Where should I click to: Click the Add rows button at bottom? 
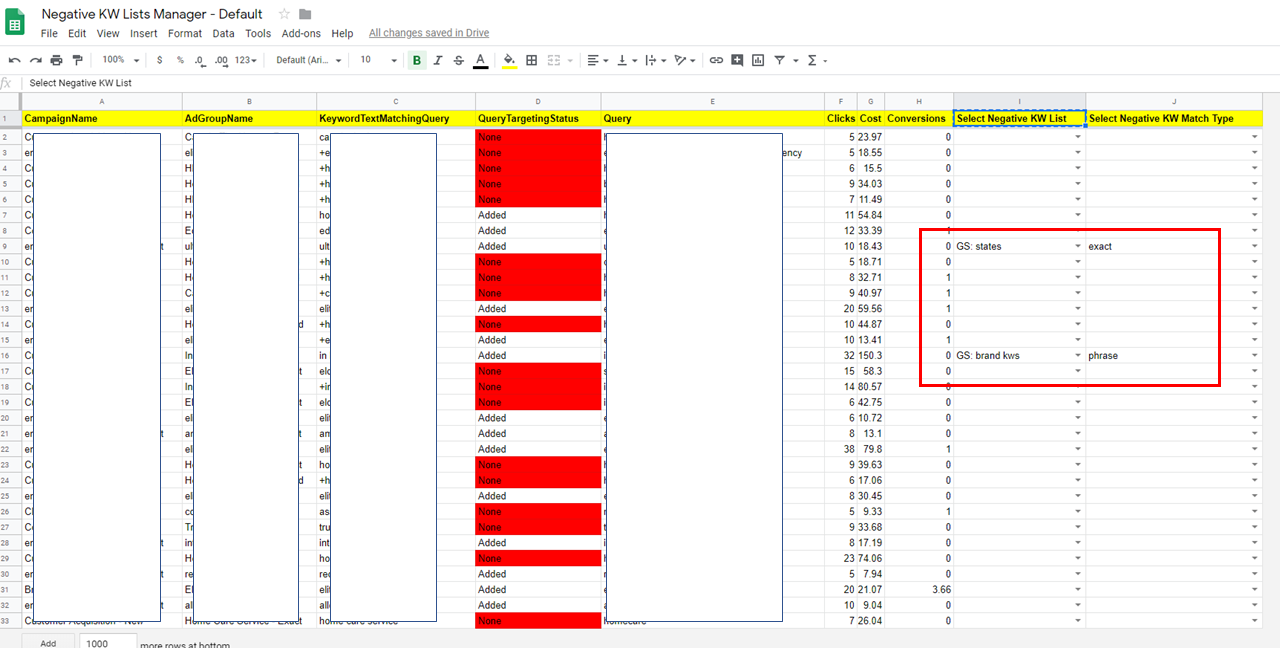point(48,643)
